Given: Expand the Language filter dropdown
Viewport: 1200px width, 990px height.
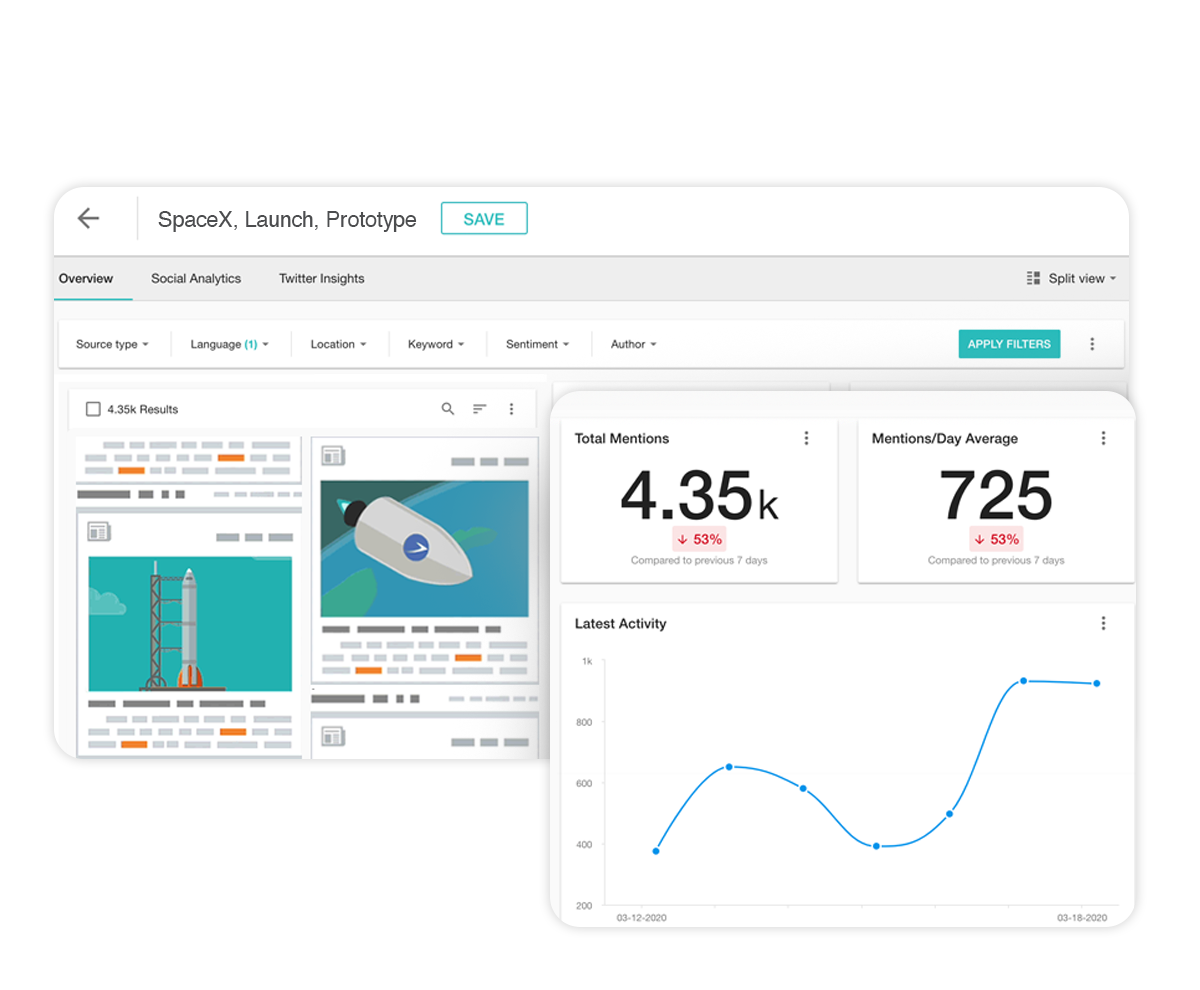Looking at the screenshot, I should pyautogui.click(x=230, y=344).
